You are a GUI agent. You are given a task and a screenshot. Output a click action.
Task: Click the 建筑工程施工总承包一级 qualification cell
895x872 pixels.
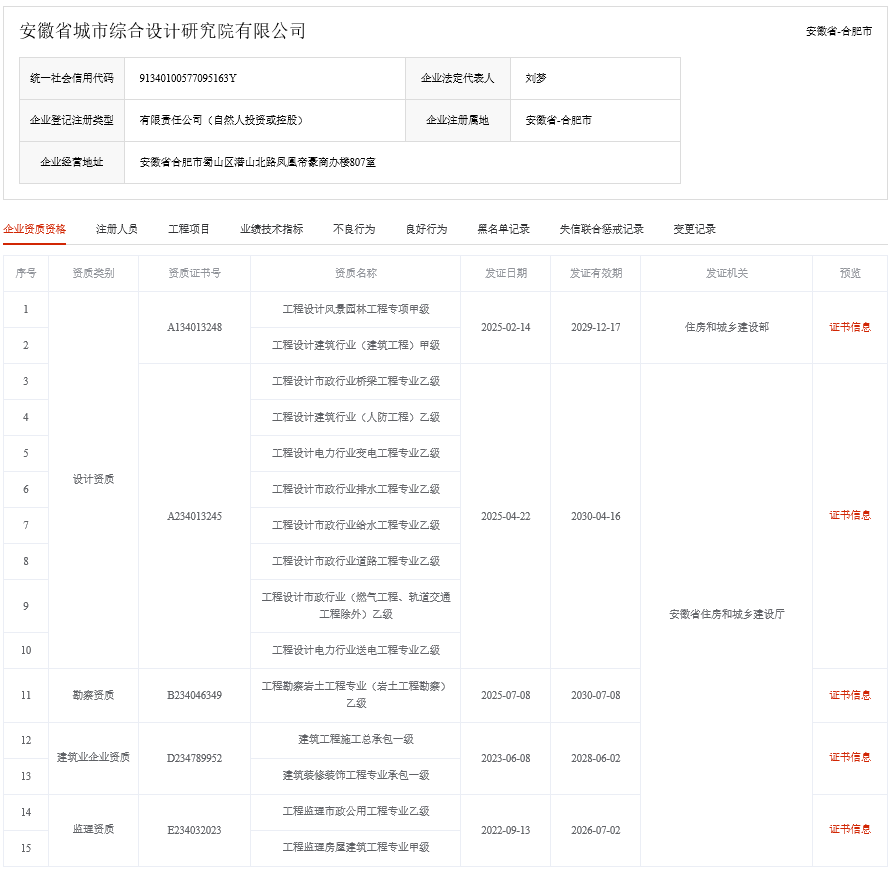pyautogui.click(x=355, y=739)
